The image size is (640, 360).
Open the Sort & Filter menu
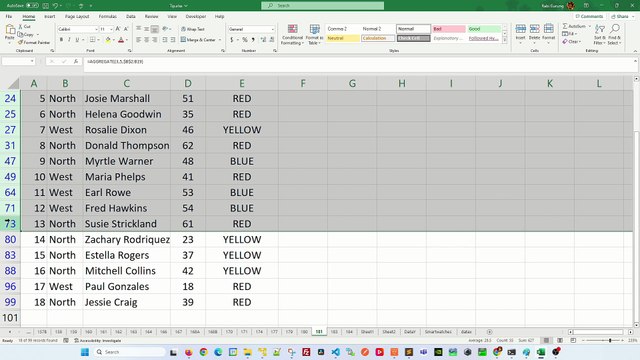[599, 34]
